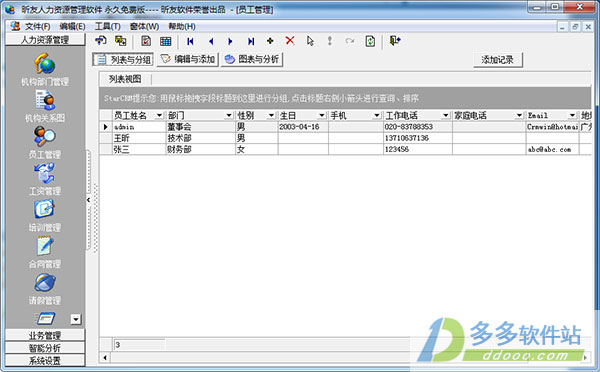
Task: Expand the 工作电话 column dropdown arrow
Action: click(445, 115)
